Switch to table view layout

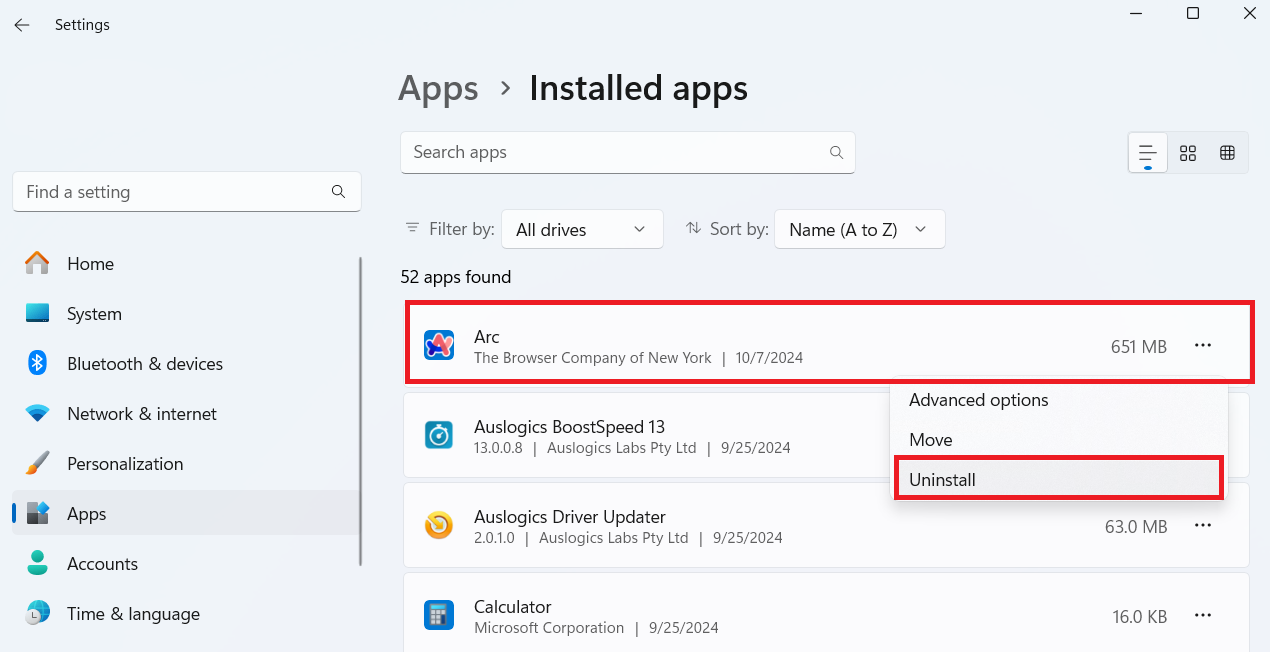(1228, 153)
